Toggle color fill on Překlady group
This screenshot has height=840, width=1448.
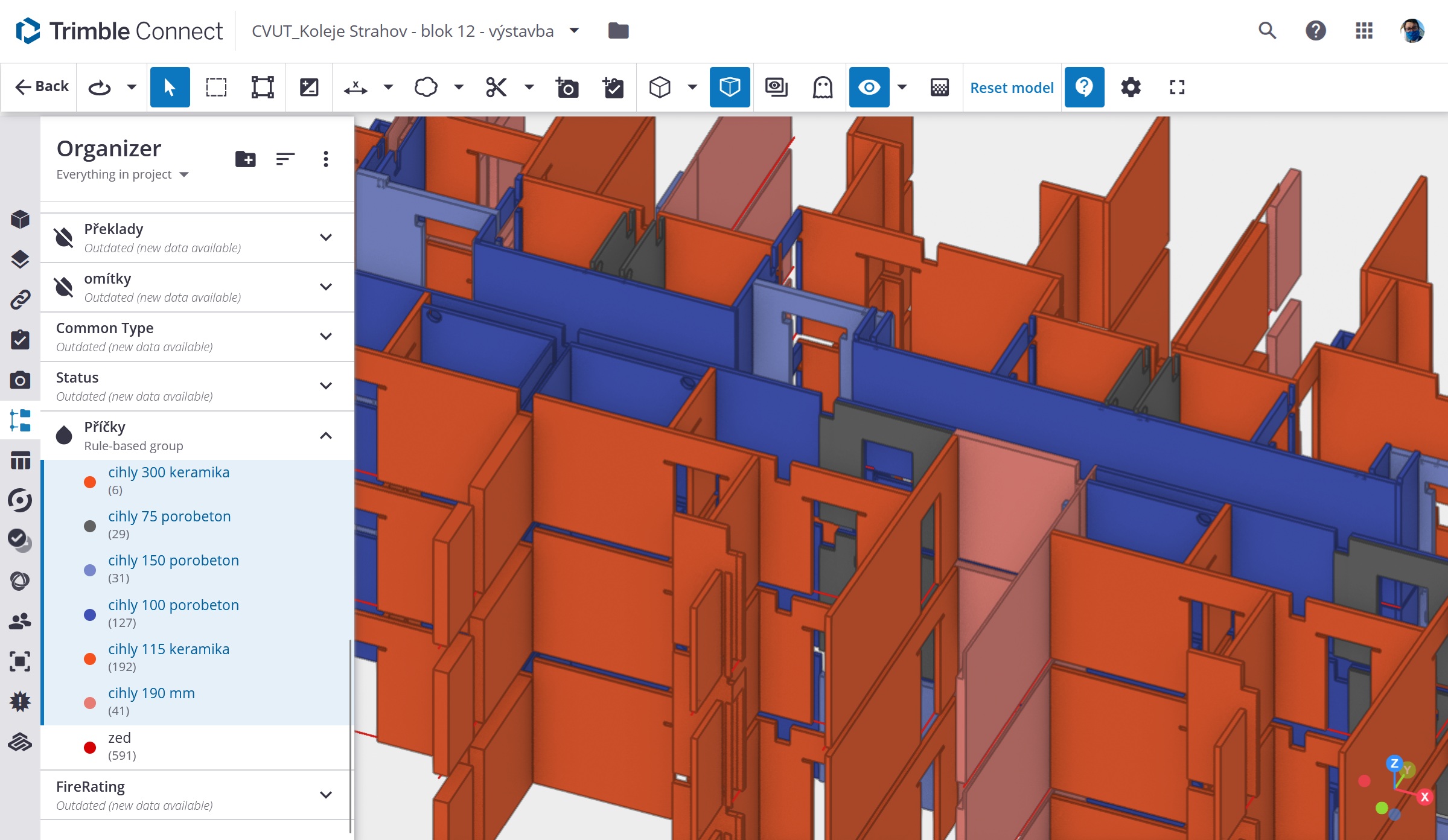[x=64, y=238]
